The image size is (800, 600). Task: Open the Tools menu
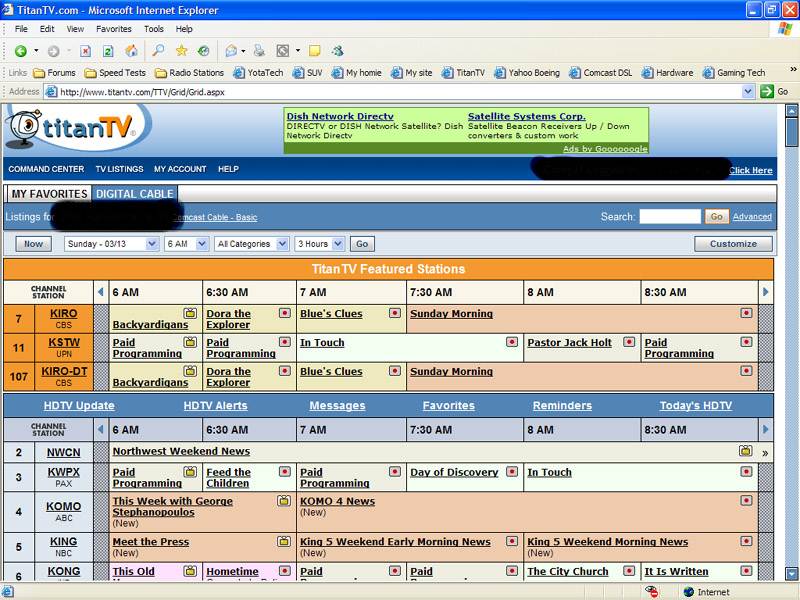[154, 29]
